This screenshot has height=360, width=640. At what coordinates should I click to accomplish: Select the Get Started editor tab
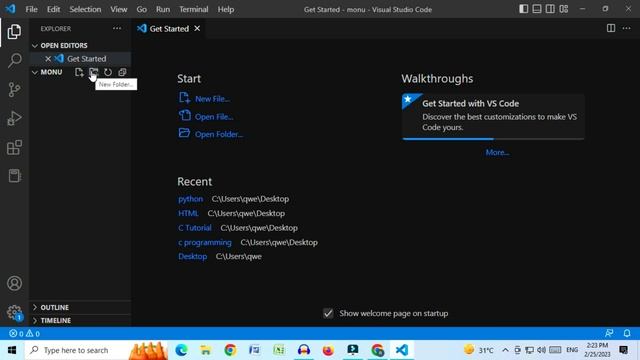[x=169, y=29]
